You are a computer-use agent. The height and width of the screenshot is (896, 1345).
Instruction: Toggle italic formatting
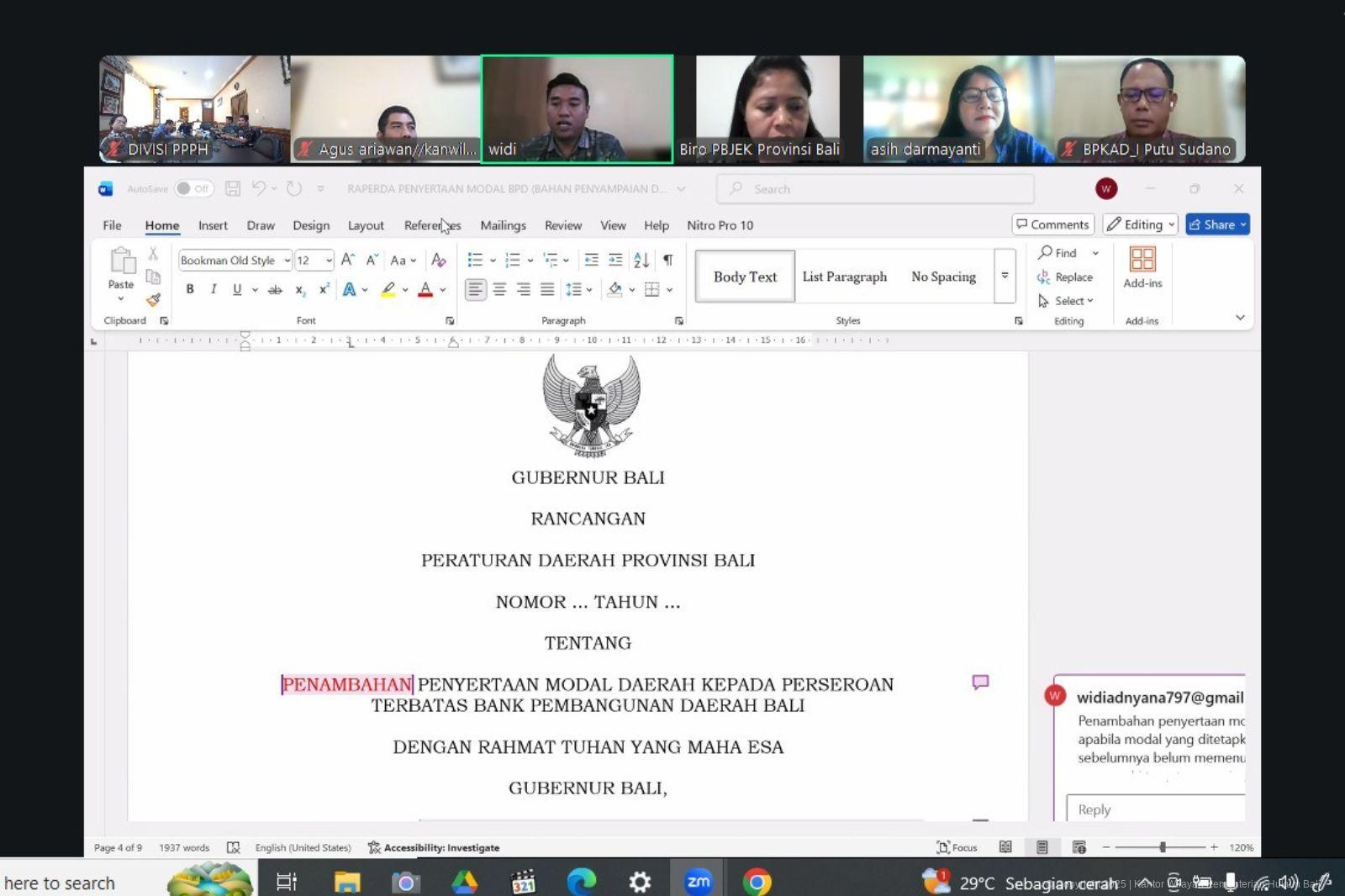(x=214, y=290)
